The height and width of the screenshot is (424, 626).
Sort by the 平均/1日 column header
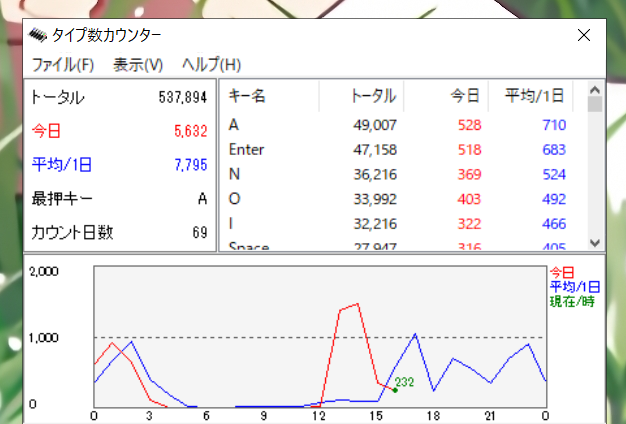click(531, 96)
